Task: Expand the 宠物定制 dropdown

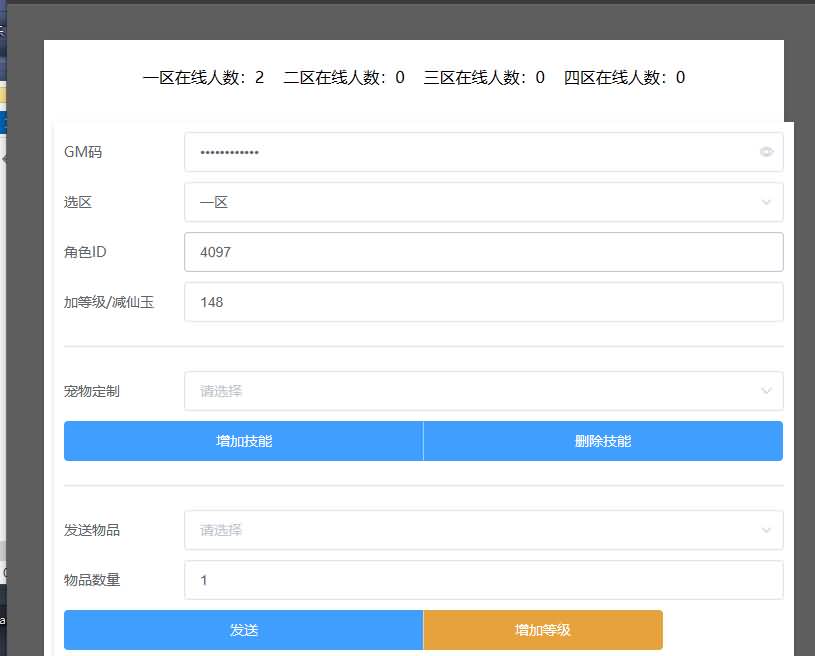Action: 483,391
